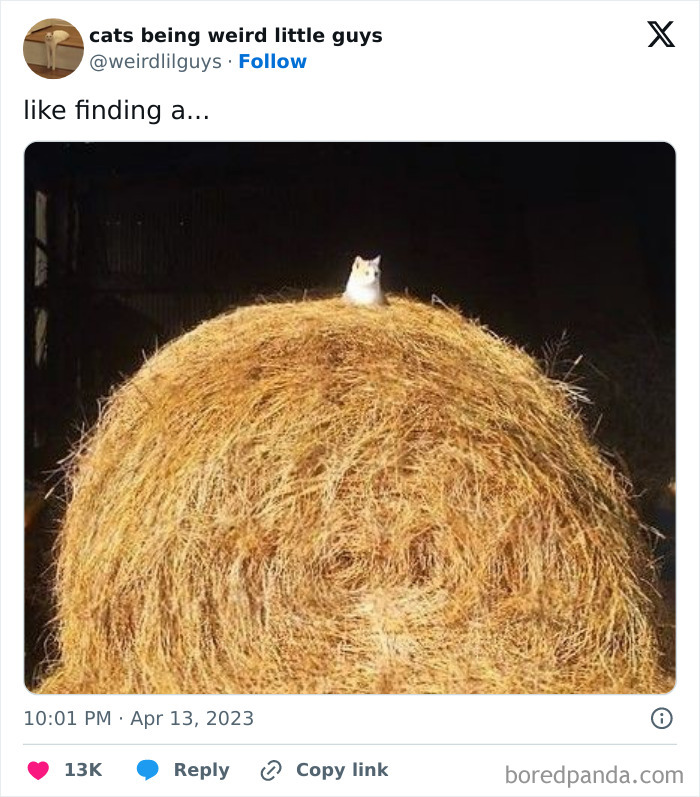
Task: Follow the weirdlilguys account
Action: (x=272, y=62)
